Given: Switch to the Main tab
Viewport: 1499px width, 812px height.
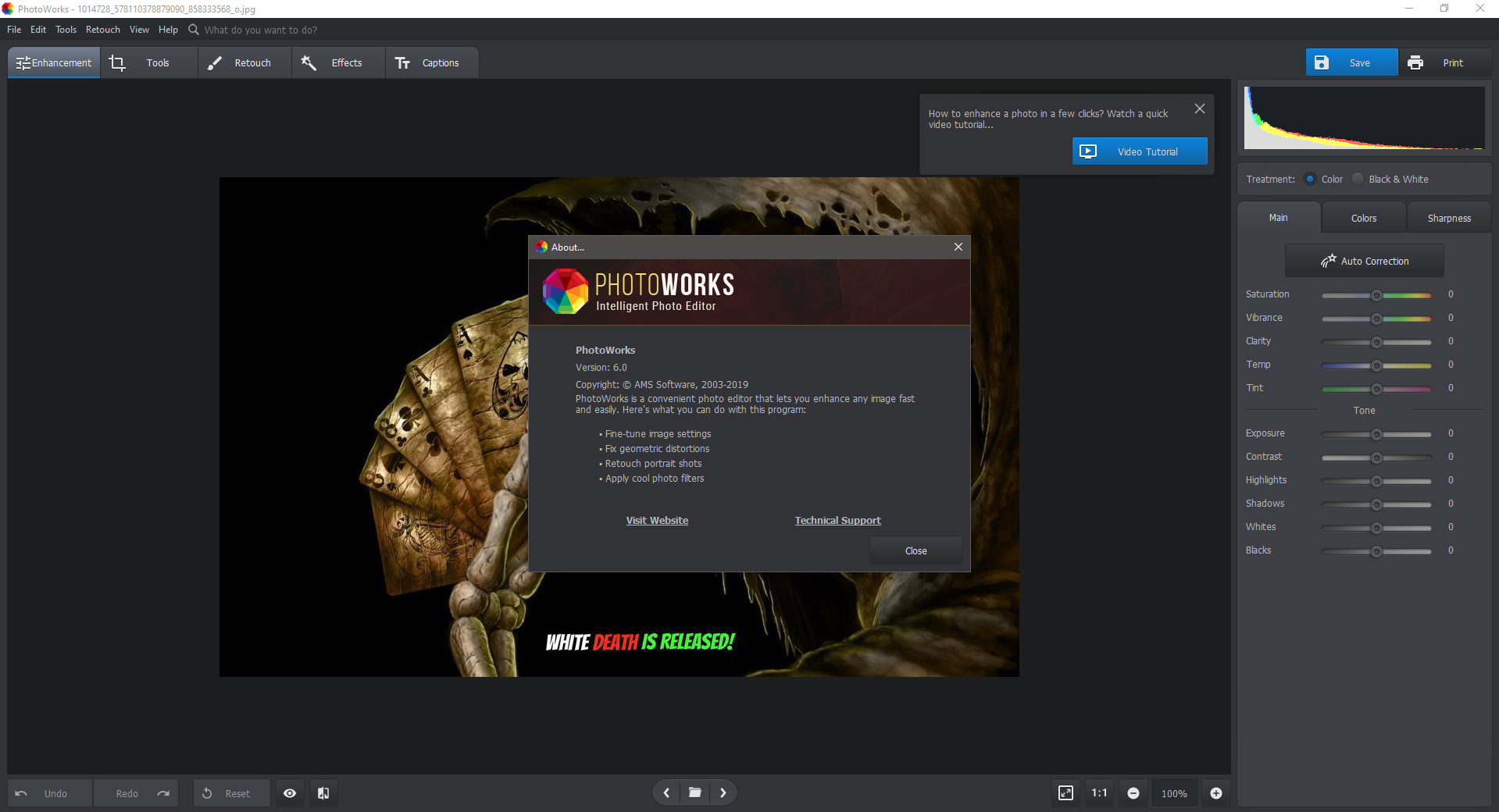Looking at the screenshot, I should 1279,218.
